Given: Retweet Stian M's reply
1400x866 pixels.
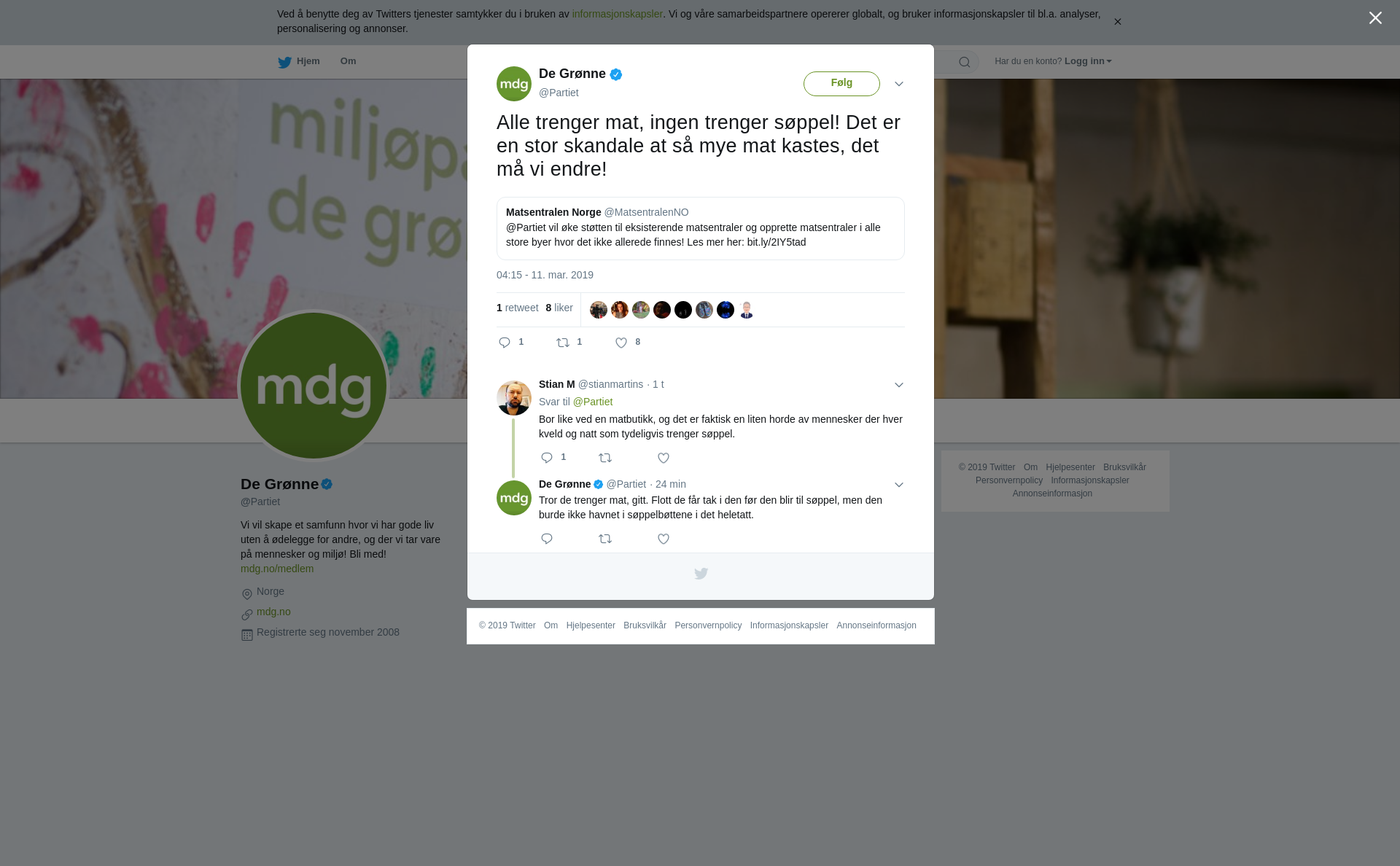Looking at the screenshot, I should [605, 458].
